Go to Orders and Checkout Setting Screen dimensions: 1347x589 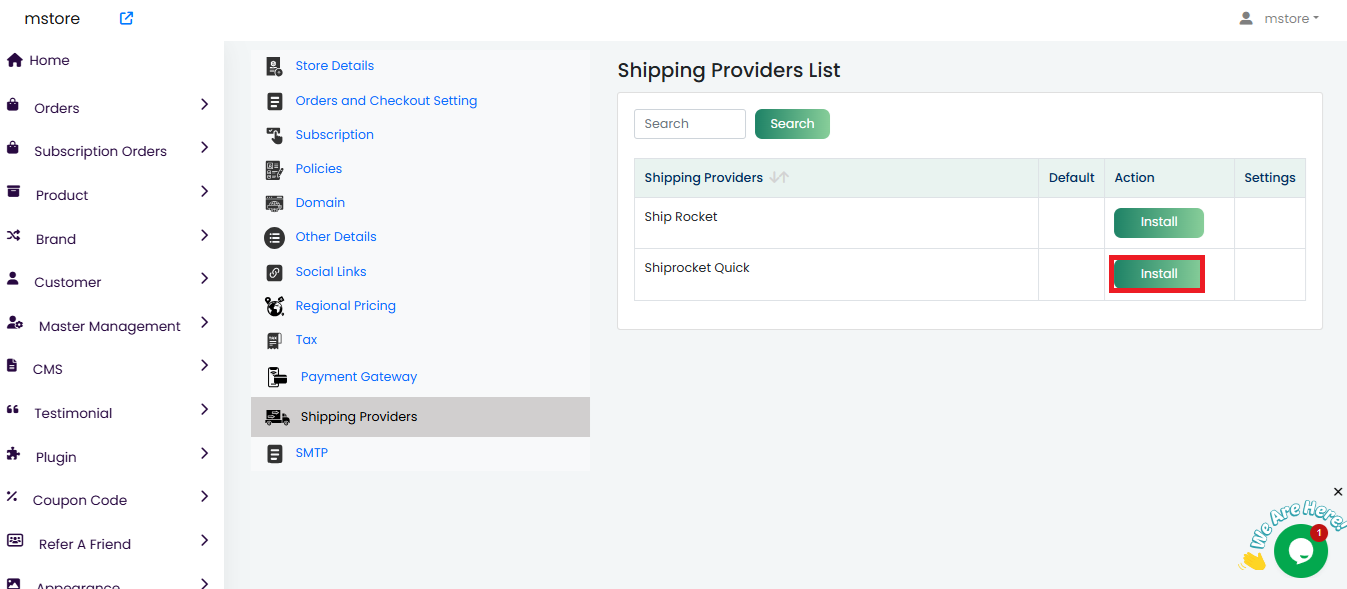coord(386,101)
